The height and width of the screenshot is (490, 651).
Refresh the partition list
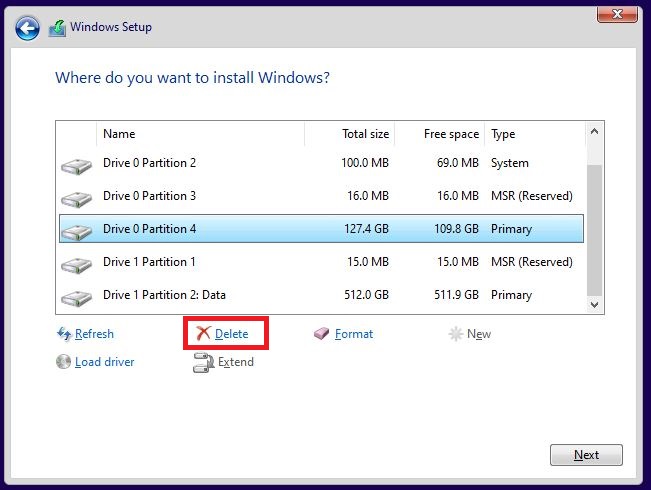[94, 334]
